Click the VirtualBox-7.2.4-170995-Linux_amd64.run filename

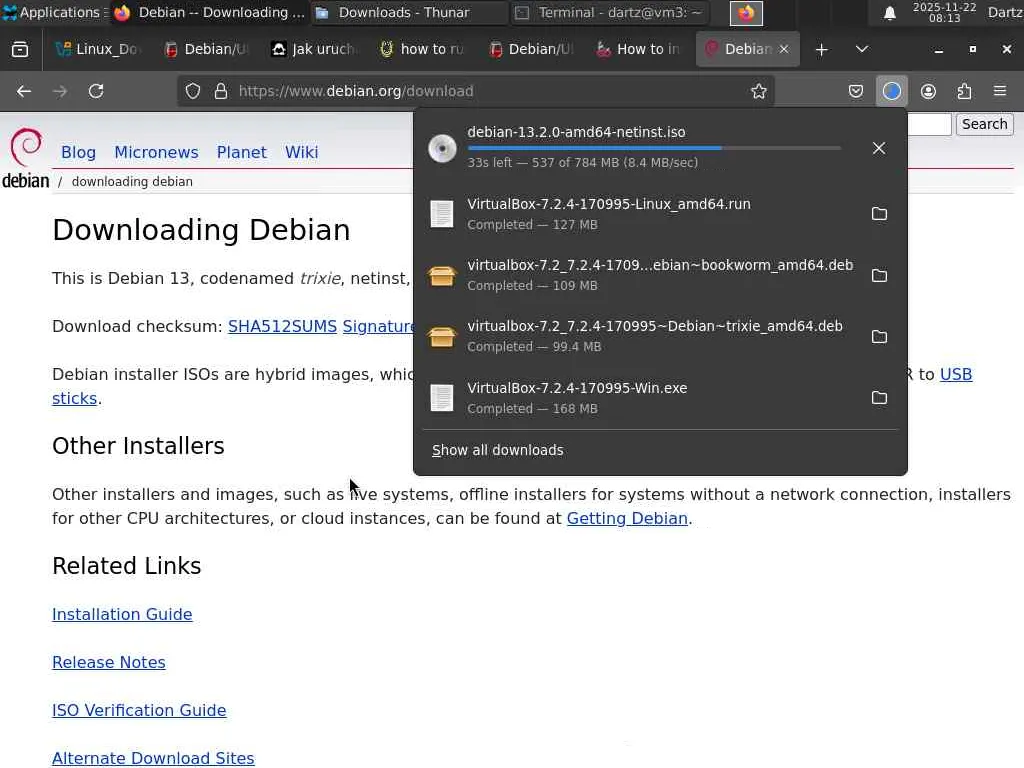(609, 204)
